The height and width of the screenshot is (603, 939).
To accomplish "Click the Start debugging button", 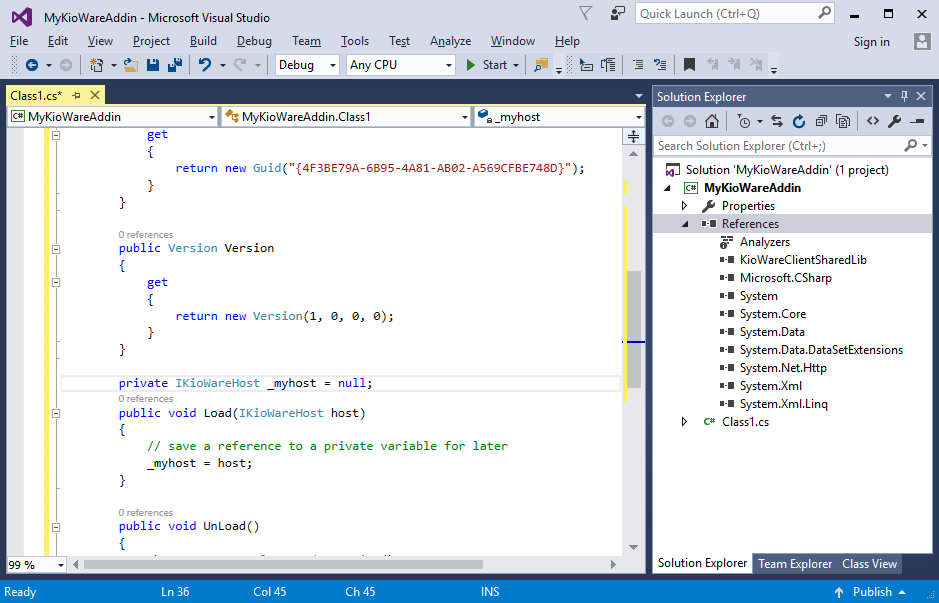I will point(486,65).
